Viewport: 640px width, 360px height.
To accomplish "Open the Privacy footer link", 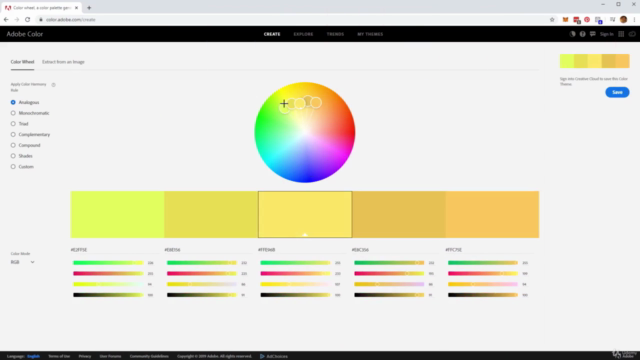I will [x=85, y=356].
